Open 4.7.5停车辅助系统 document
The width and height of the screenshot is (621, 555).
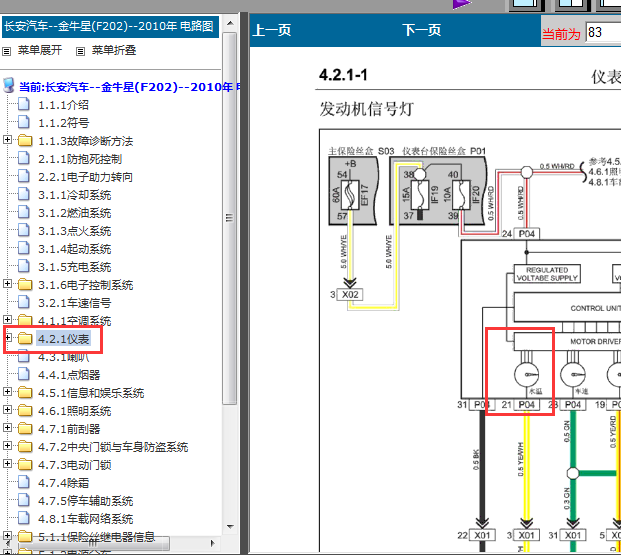coord(86,501)
